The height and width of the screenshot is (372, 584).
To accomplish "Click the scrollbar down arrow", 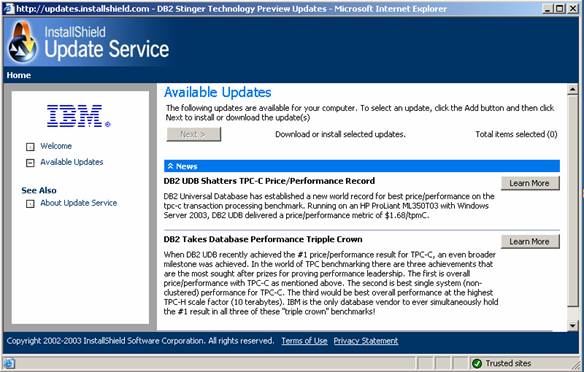I will 572,325.
